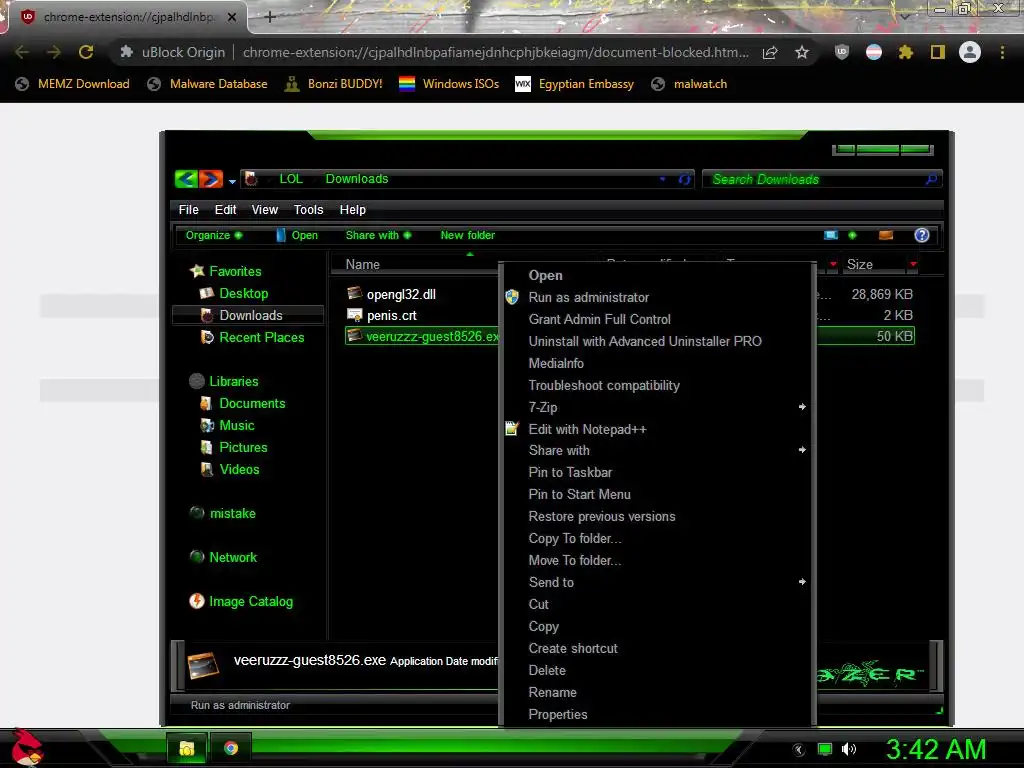
Task: Open the recent locations dropdown beside nav arrows
Action: [232, 182]
